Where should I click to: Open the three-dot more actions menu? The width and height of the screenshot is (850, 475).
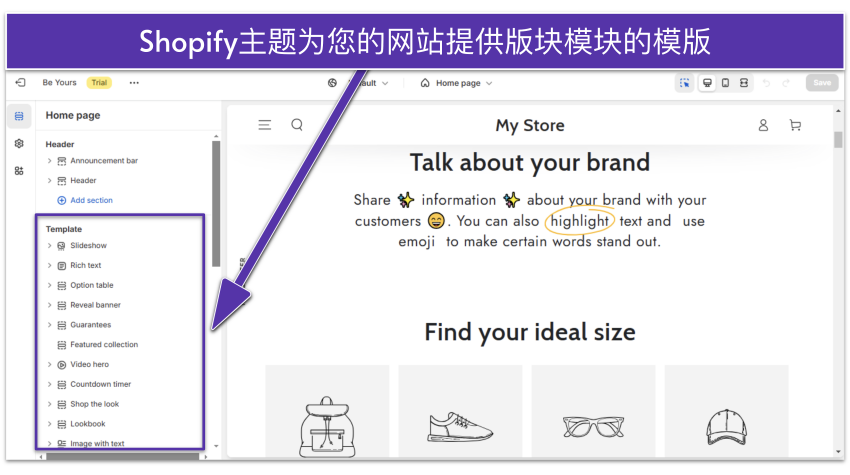pos(134,83)
